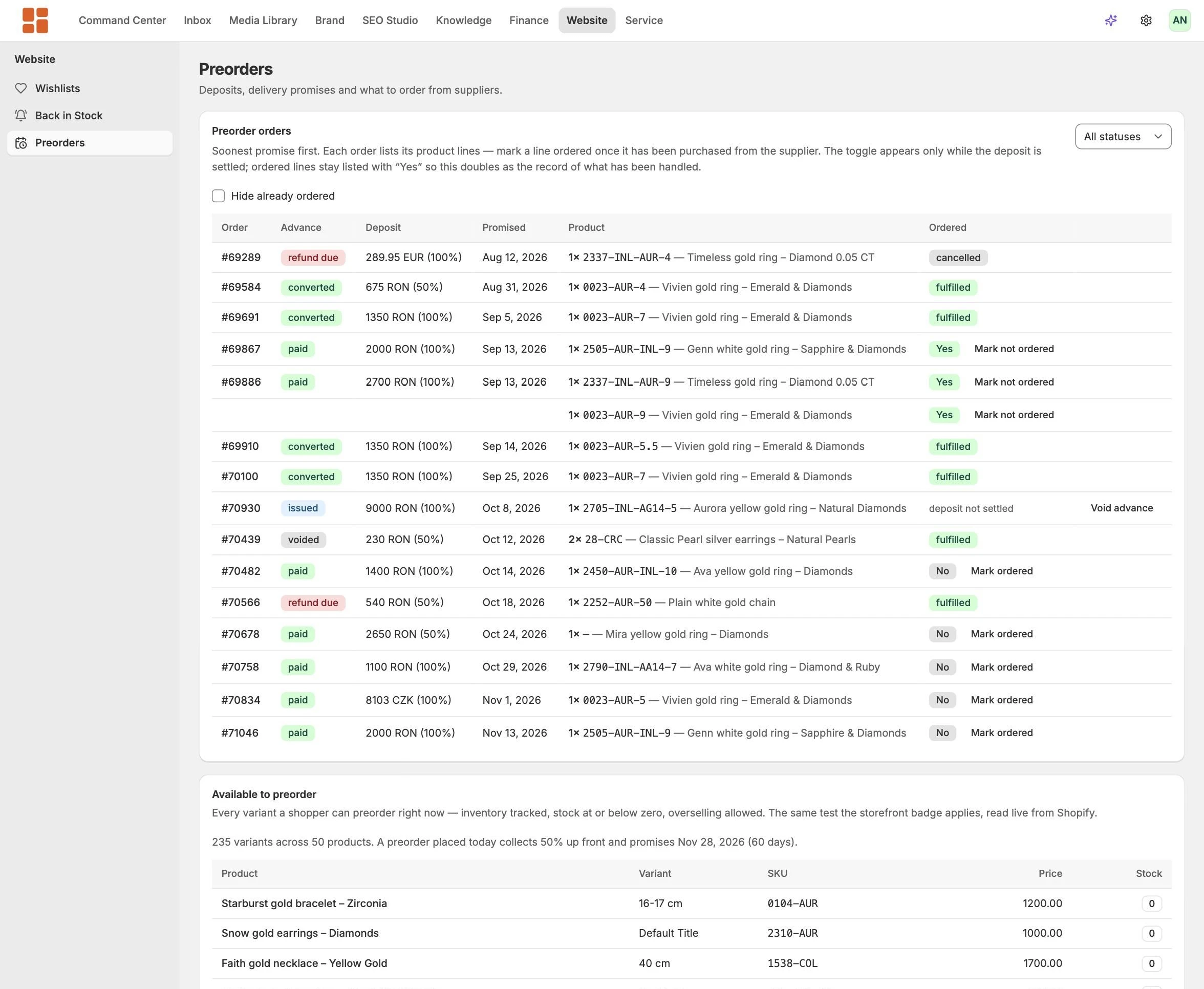Mark ordered for order #70834
Image resolution: width=1204 pixels, height=989 pixels.
(x=1001, y=700)
